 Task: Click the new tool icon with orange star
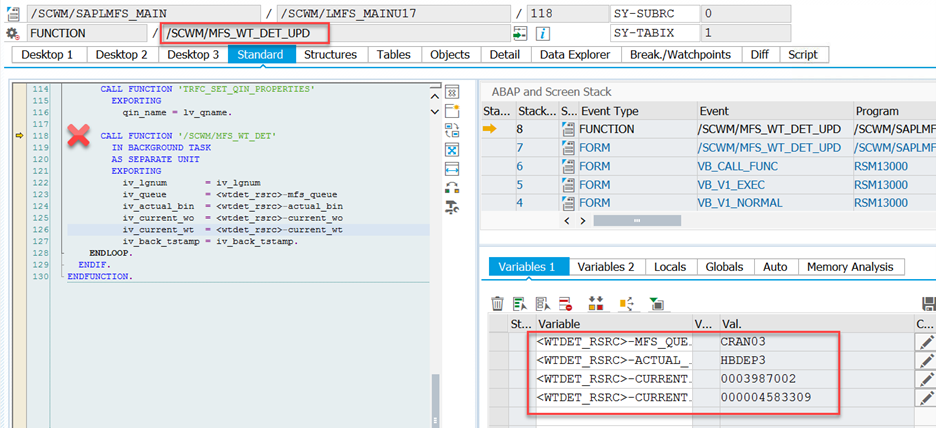(x=452, y=111)
